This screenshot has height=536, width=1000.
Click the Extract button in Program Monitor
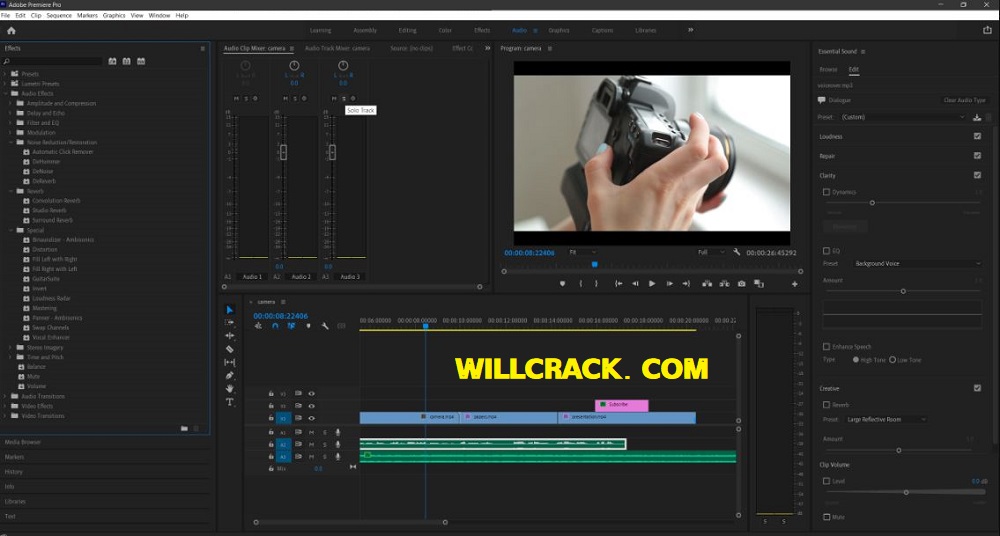(724, 284)
